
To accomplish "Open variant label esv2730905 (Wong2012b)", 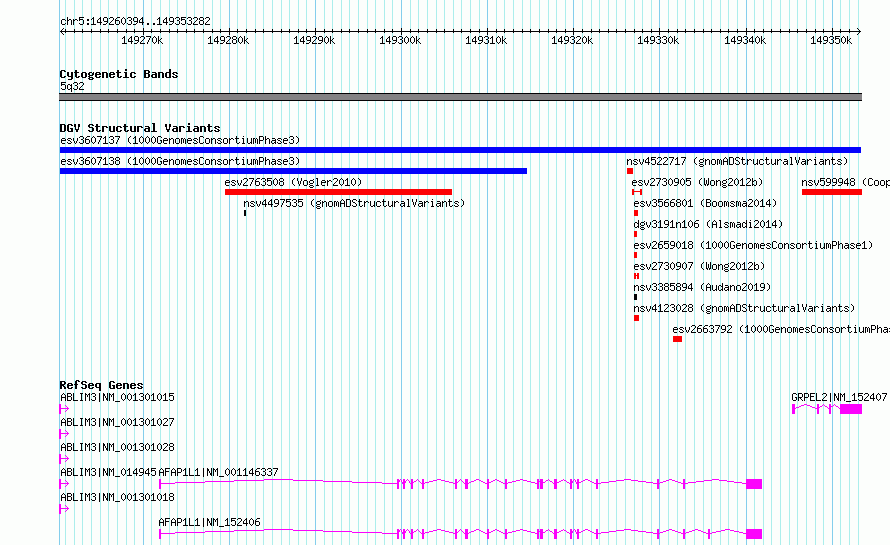I will 698,182.
